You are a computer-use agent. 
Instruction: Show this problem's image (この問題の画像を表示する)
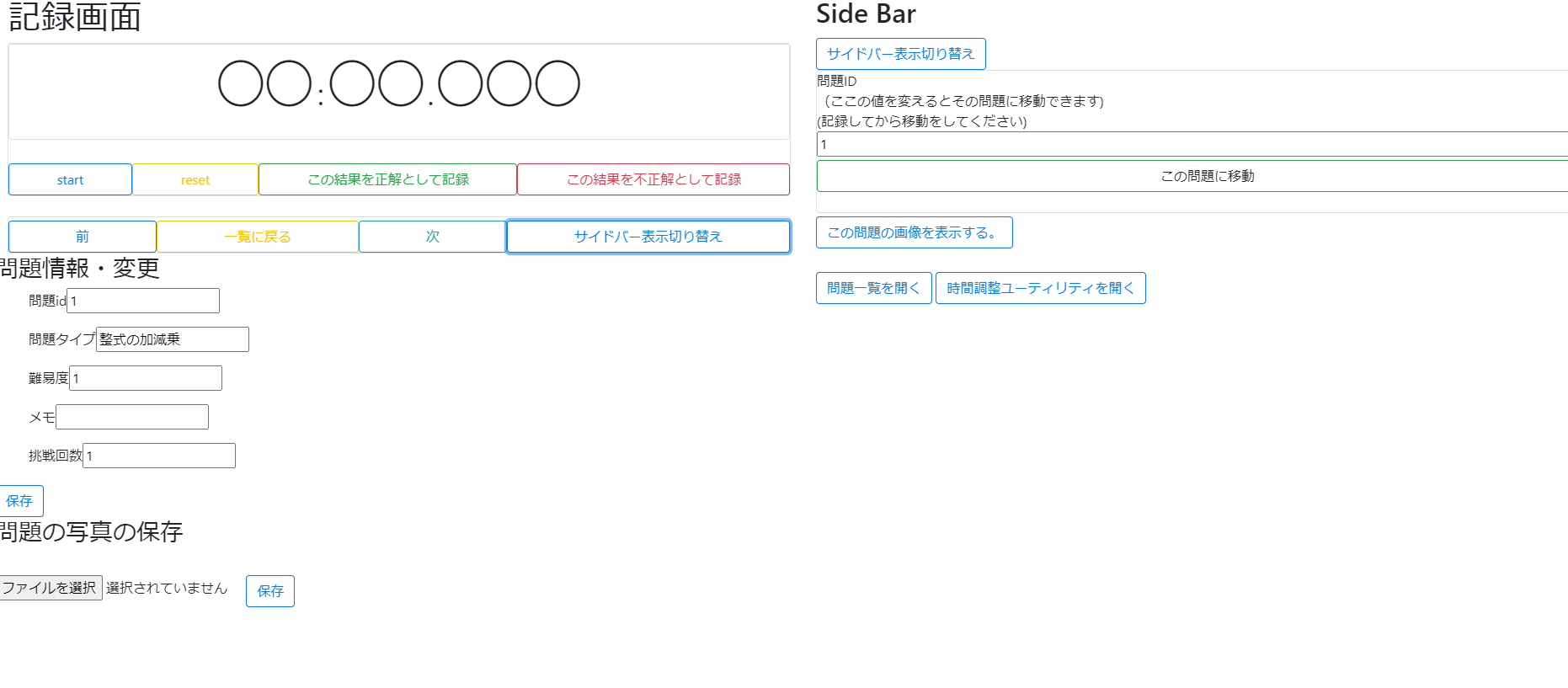pos(914,232)
